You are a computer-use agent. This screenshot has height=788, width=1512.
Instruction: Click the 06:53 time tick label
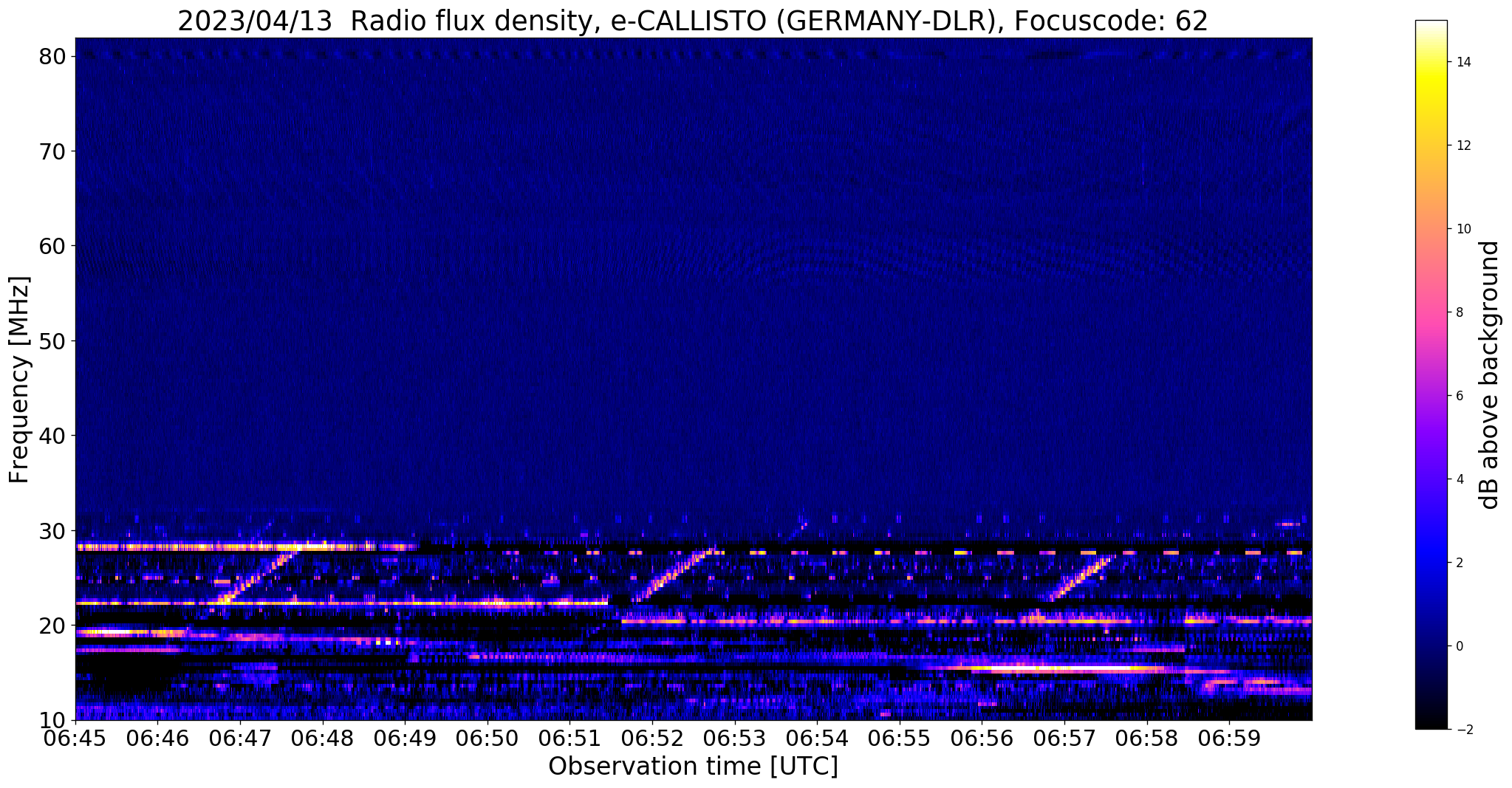click(734, 738)
